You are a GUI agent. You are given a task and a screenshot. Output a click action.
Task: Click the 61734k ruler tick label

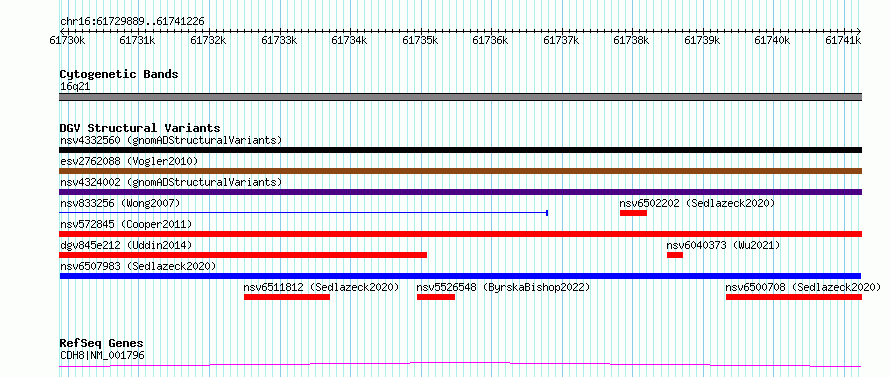click(x=349, y=40)
